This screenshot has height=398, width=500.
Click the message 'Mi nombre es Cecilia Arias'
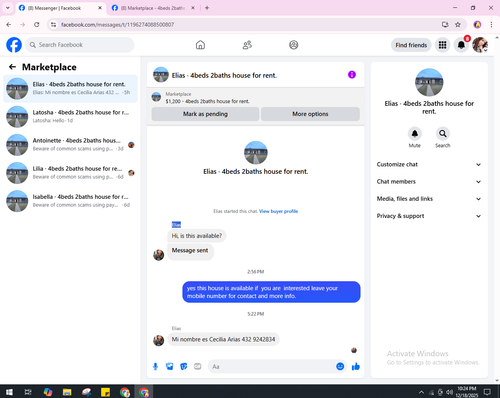[x=223, y=339]
